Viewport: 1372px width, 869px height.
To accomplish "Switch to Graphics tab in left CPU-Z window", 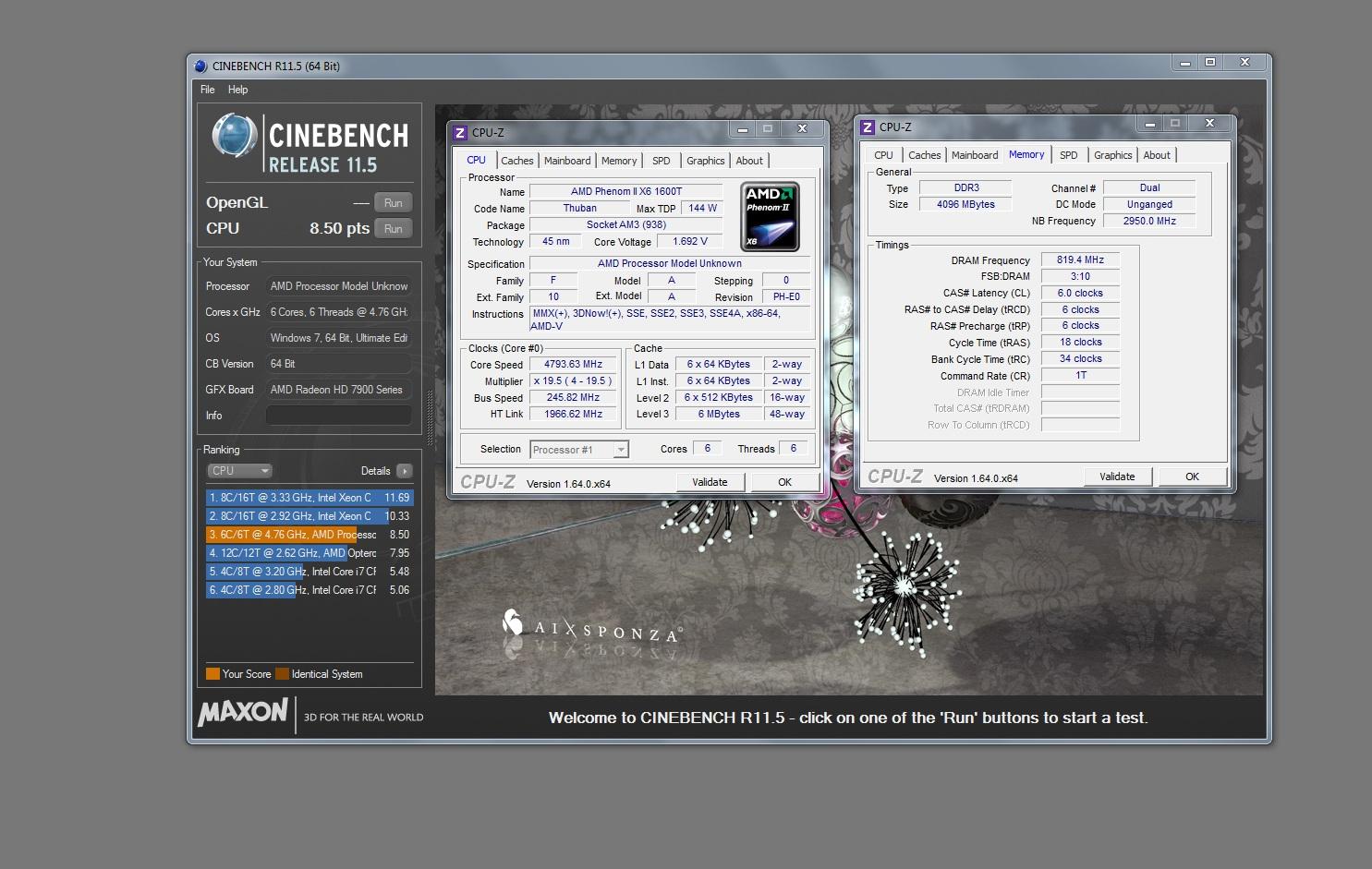I will pos(706,161).
